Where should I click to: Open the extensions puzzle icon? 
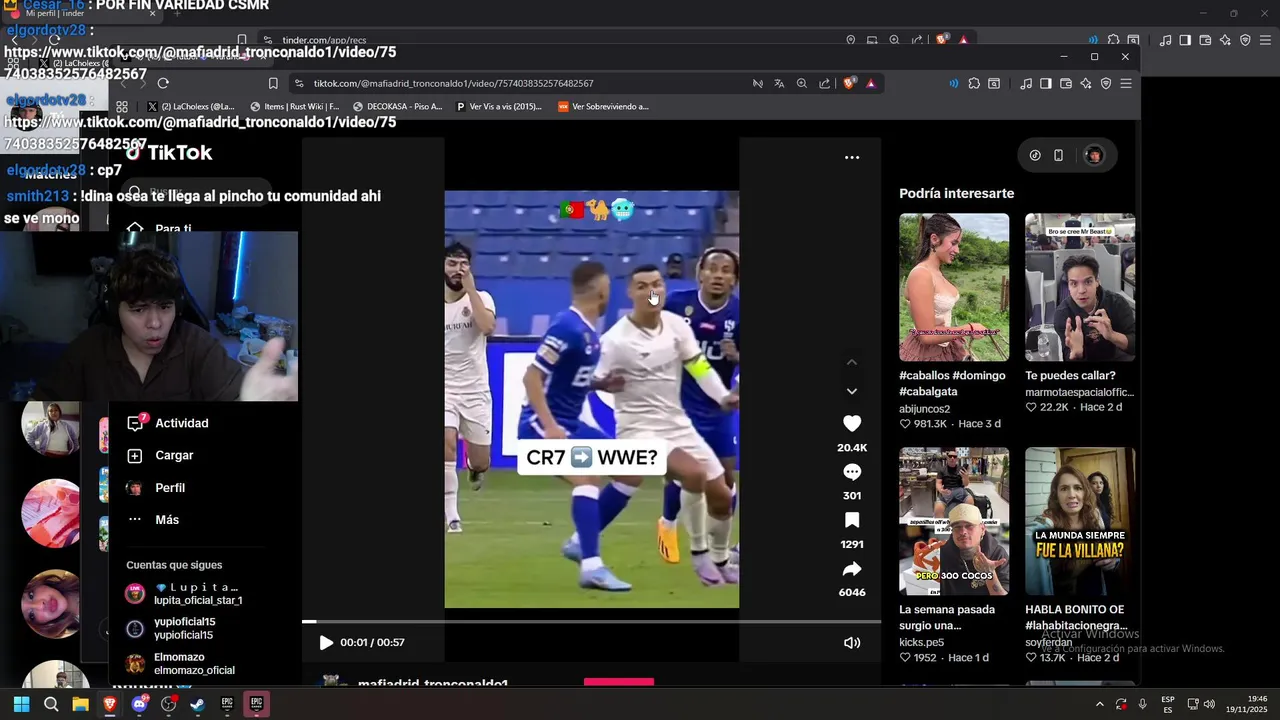click(x=974, y=84)
